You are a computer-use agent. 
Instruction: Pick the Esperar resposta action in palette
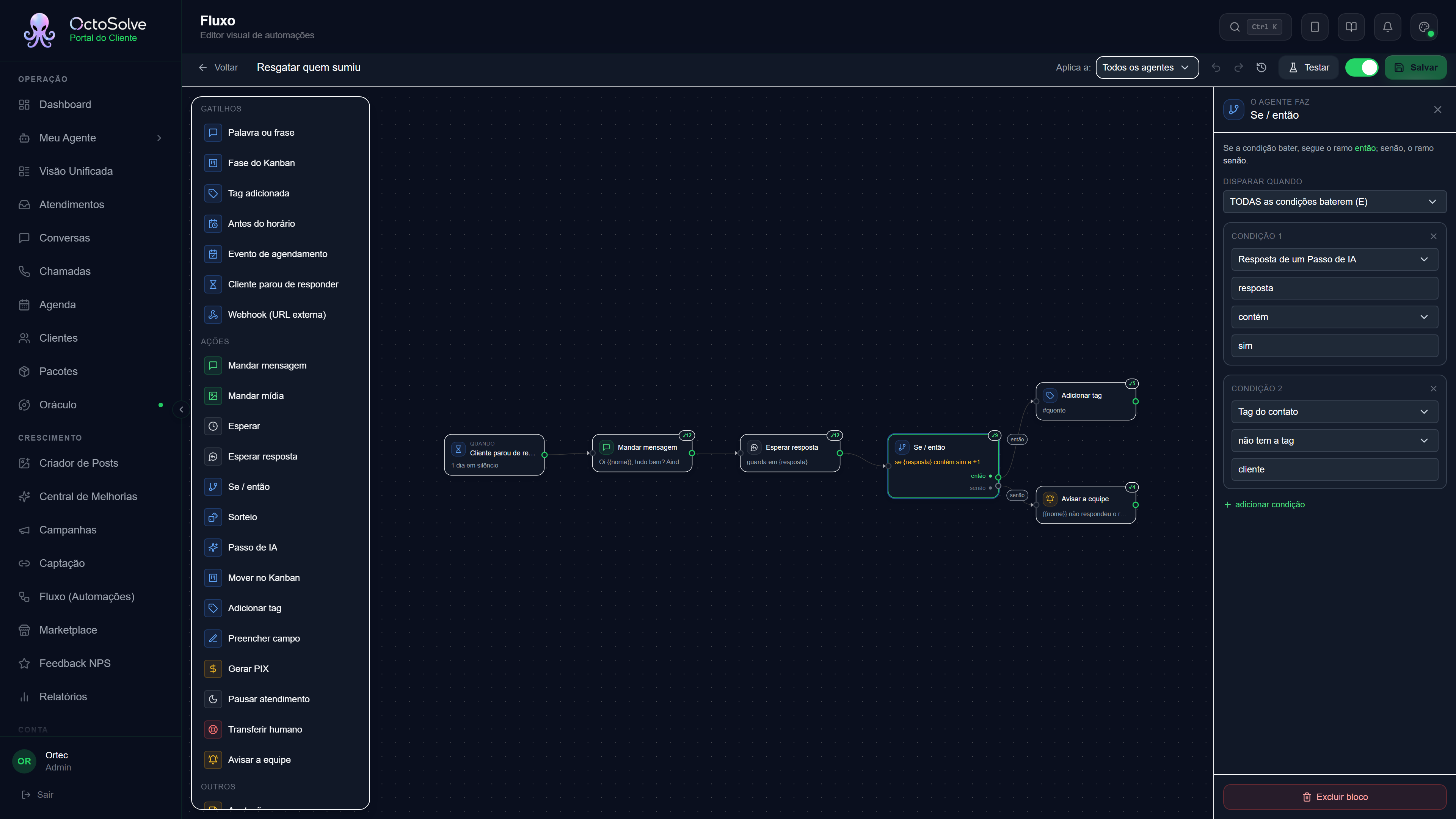pos(280,456)
